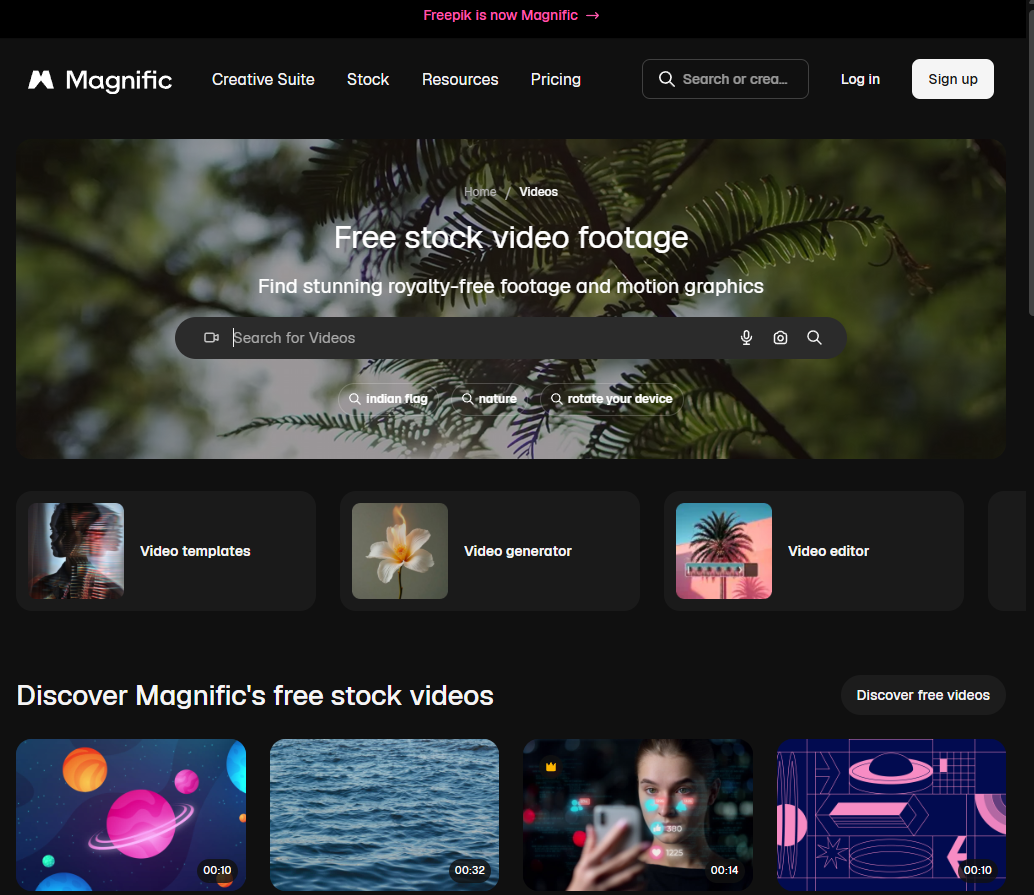This screenshot has height=895, width=1034.
Task: Click the video camera icon in search bar
Action: (212, 338)
